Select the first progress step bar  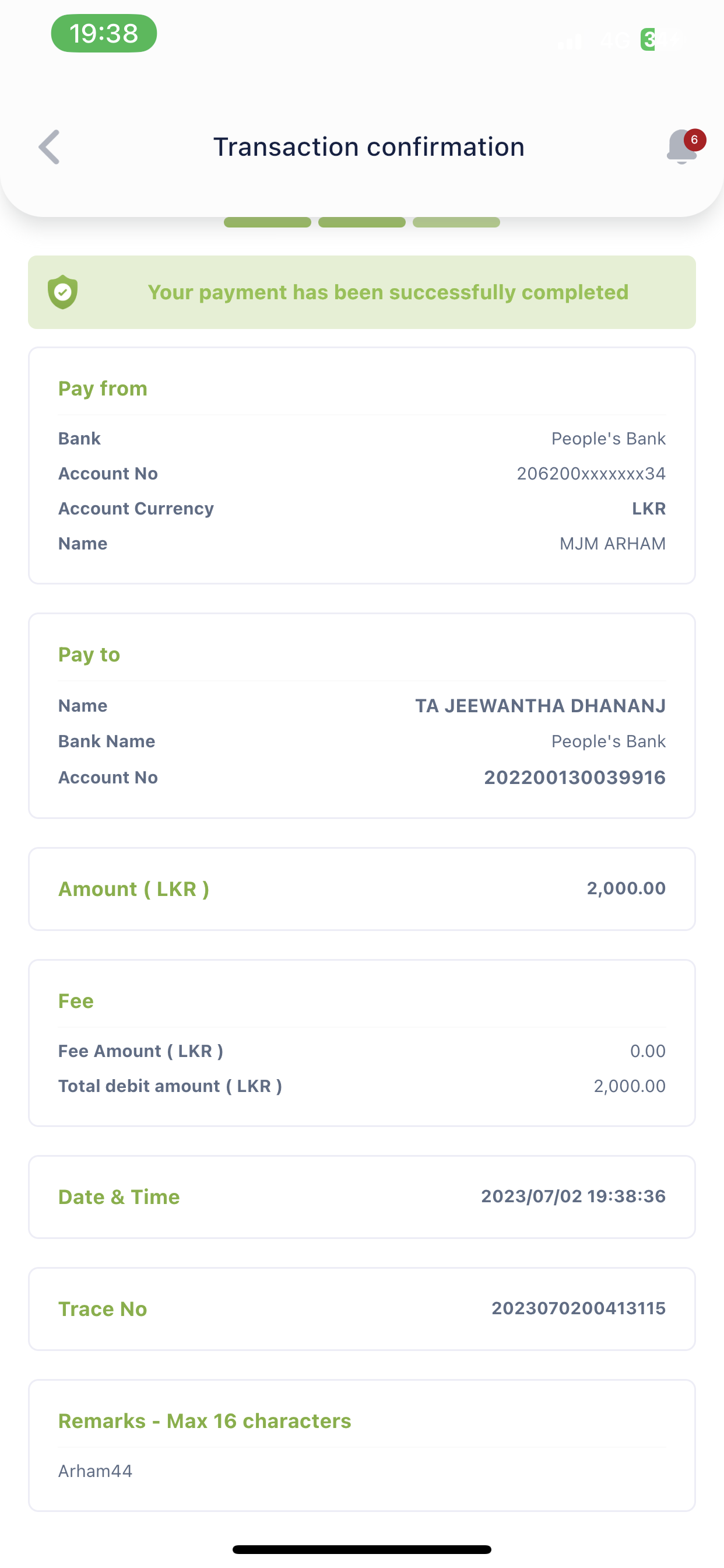tap(267, 222)
